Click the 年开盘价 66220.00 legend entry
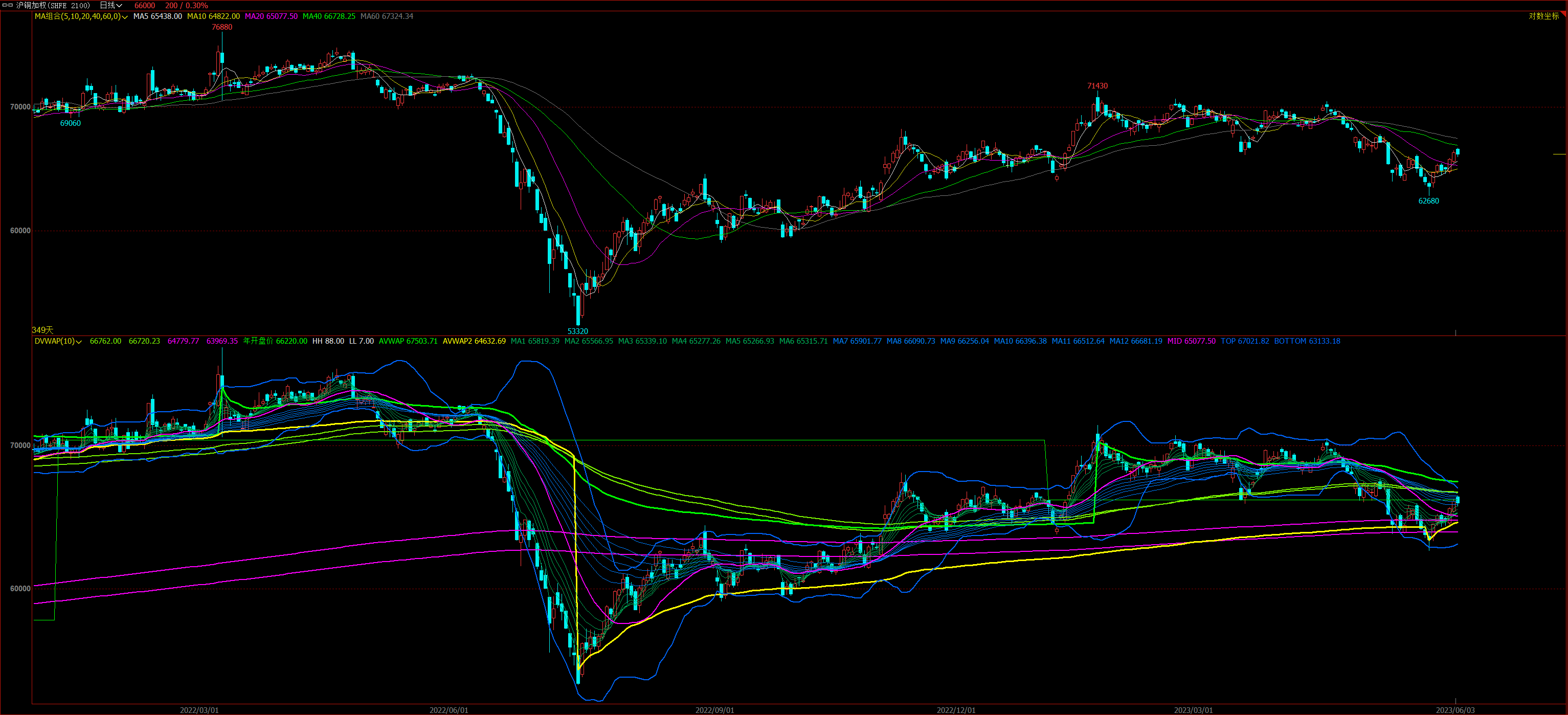This screenshot has width=1568, height=715. pyautogui.click(x=275, y=341)
